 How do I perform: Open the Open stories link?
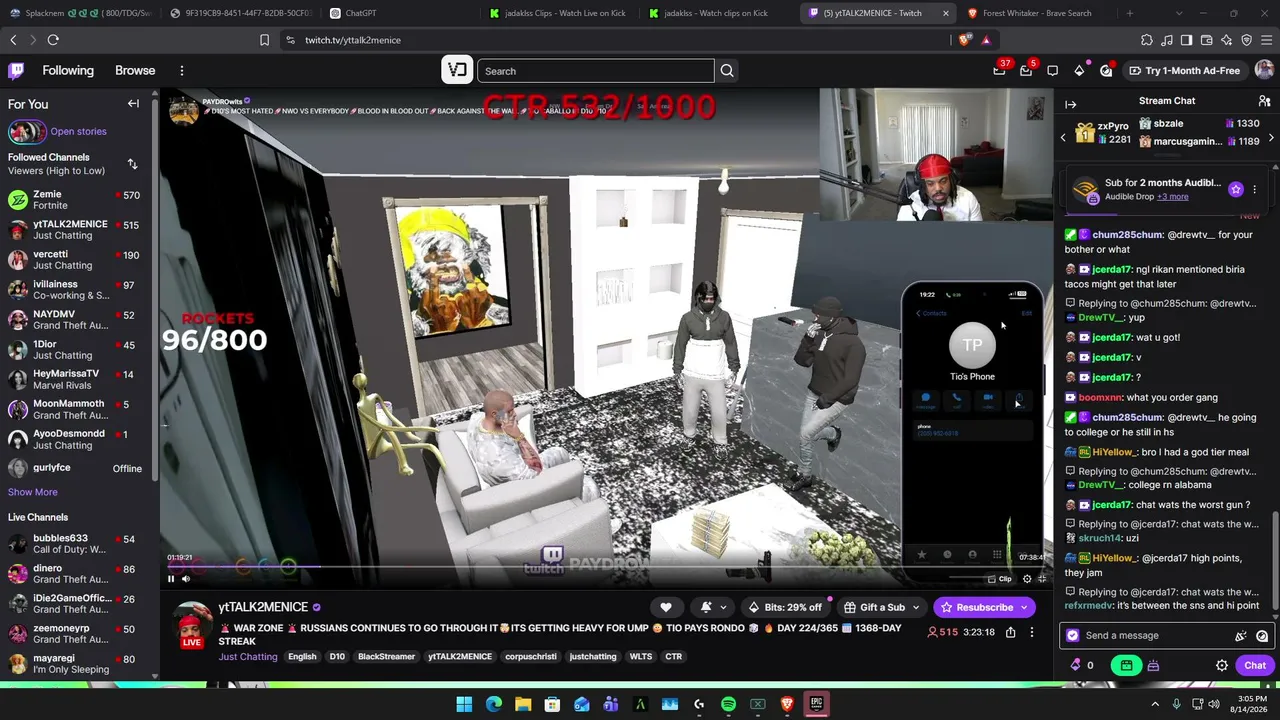click(x=78, y=132)
